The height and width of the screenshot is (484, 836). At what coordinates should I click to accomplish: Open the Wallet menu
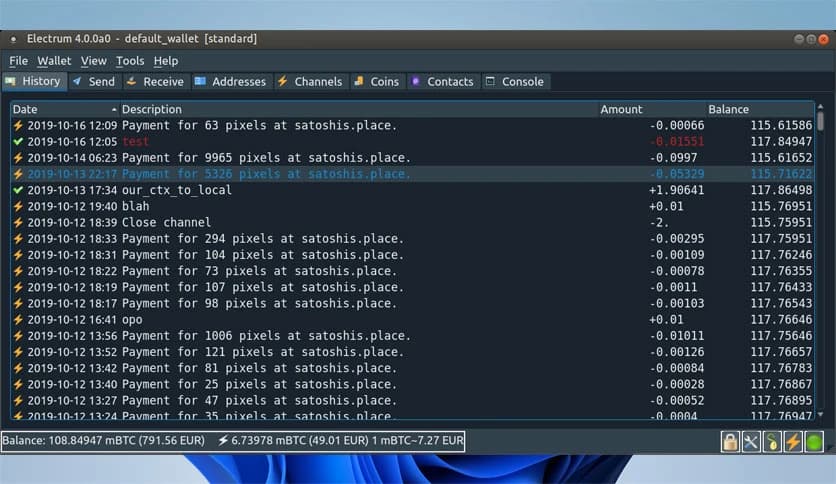click(54, 61)
